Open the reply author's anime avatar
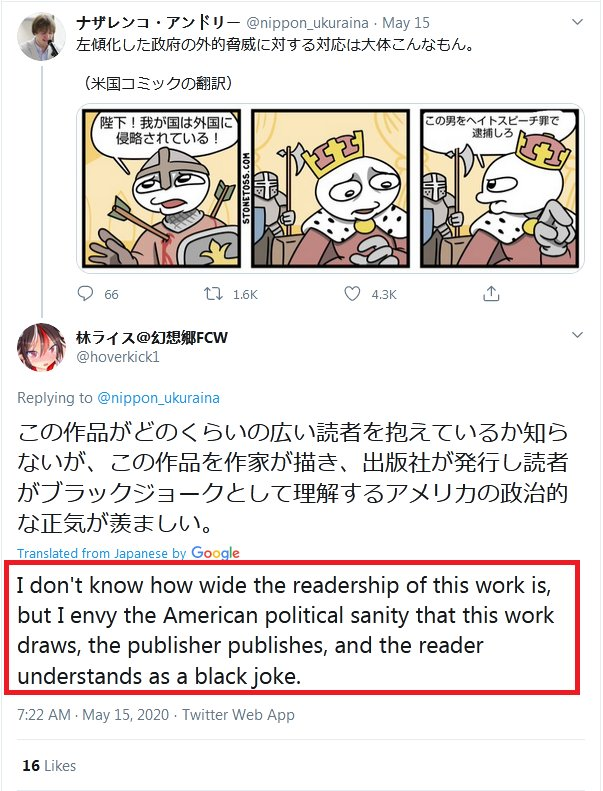Image resolution: width=603 pixels, height=791 pixels. tap(41, 347)
